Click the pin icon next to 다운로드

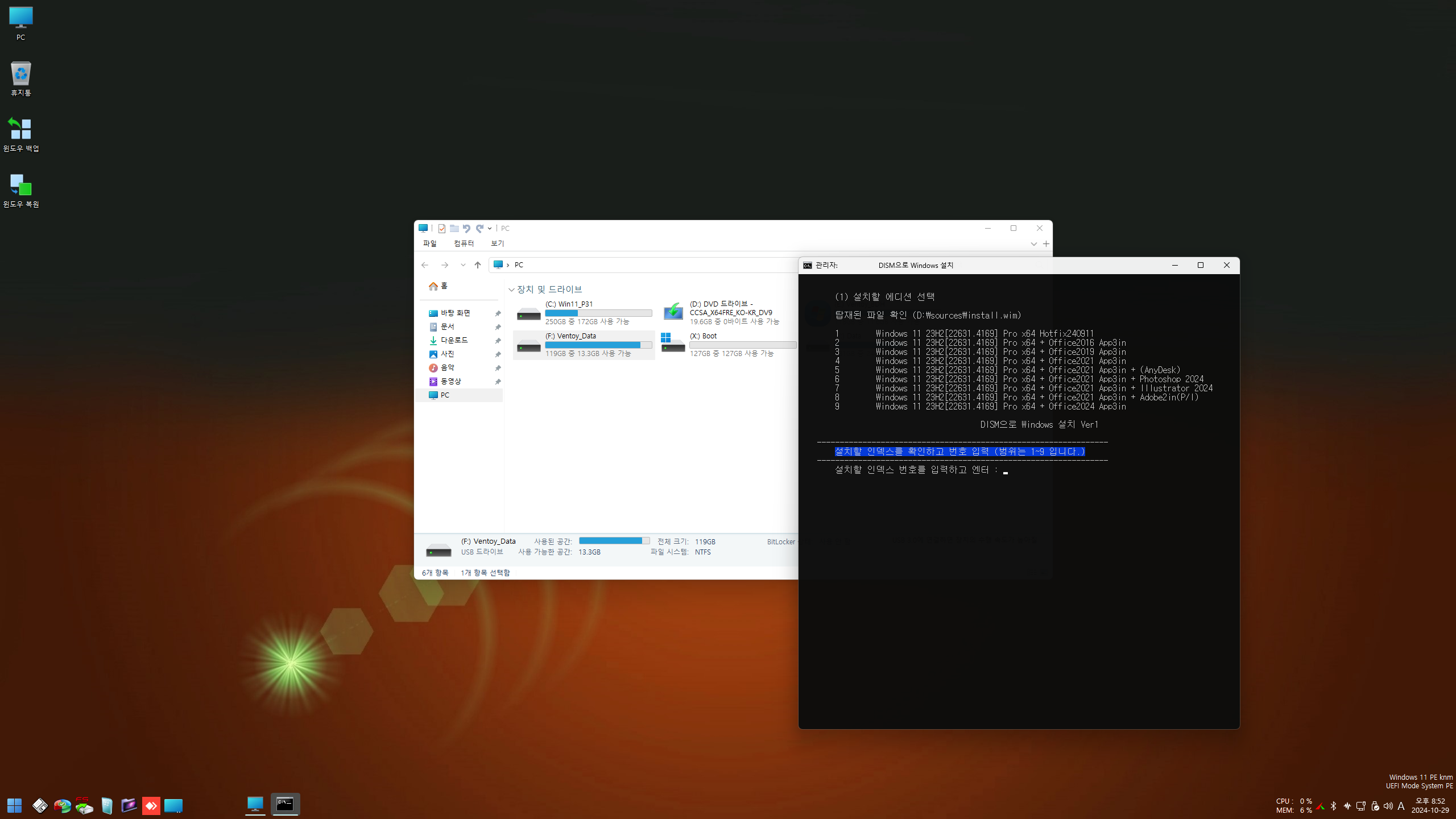(498, 341)
